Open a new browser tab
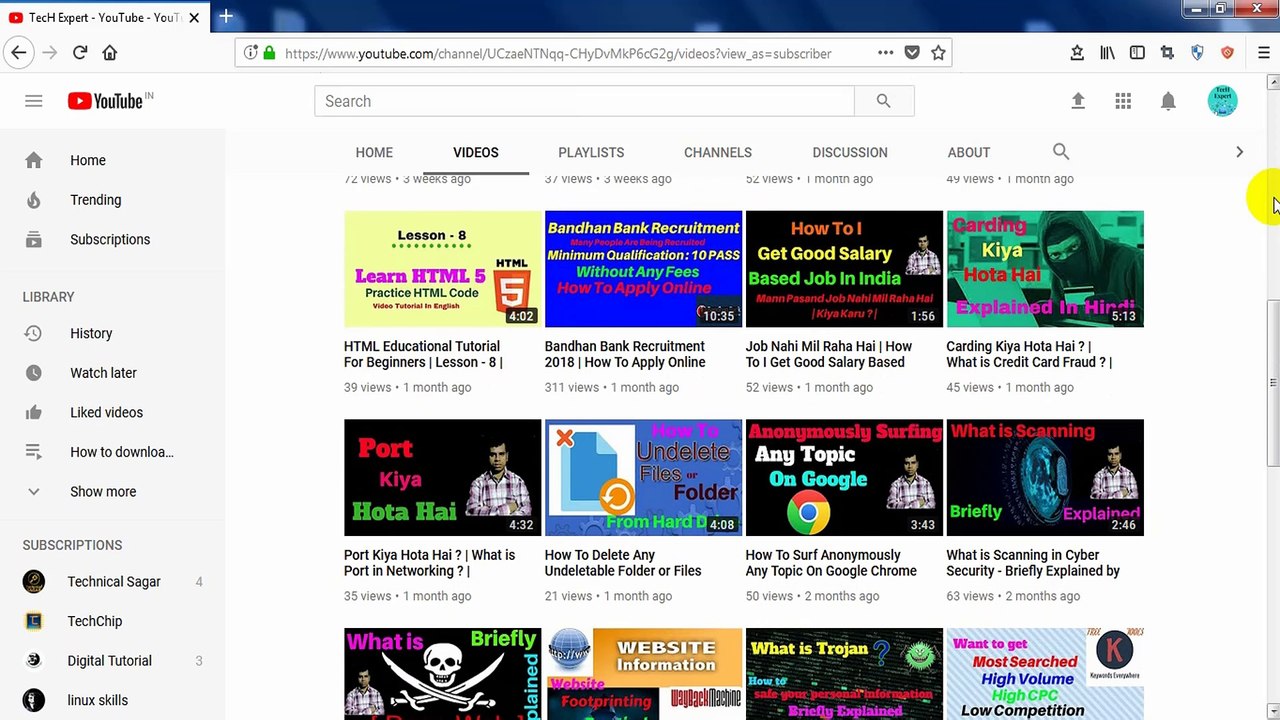 point(226,16)
